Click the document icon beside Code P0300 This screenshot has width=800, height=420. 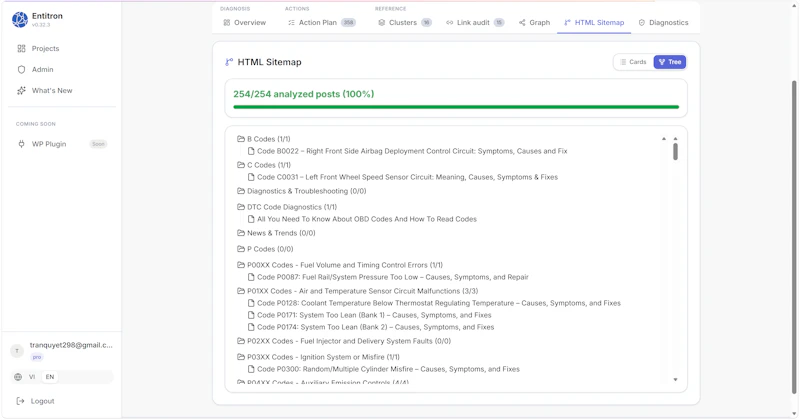coord(251,369)
